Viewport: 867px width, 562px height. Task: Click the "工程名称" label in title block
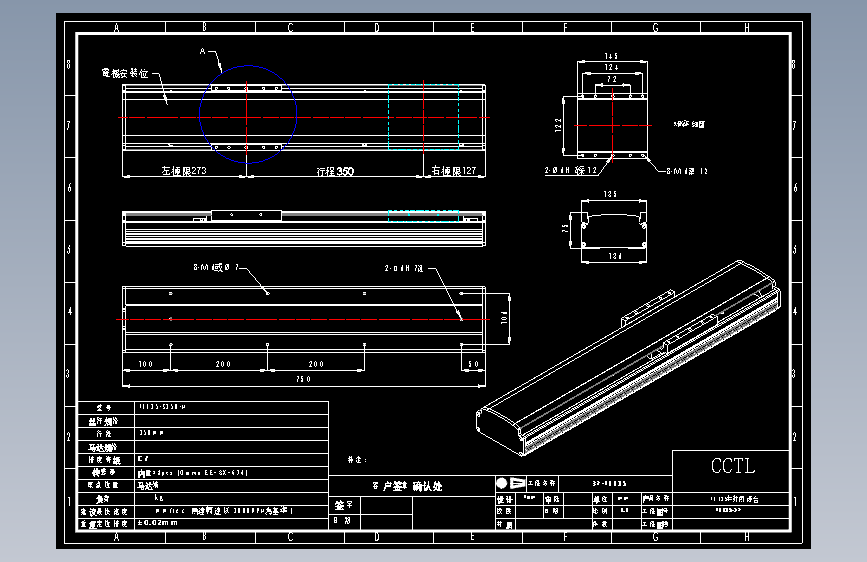[541, 483]
